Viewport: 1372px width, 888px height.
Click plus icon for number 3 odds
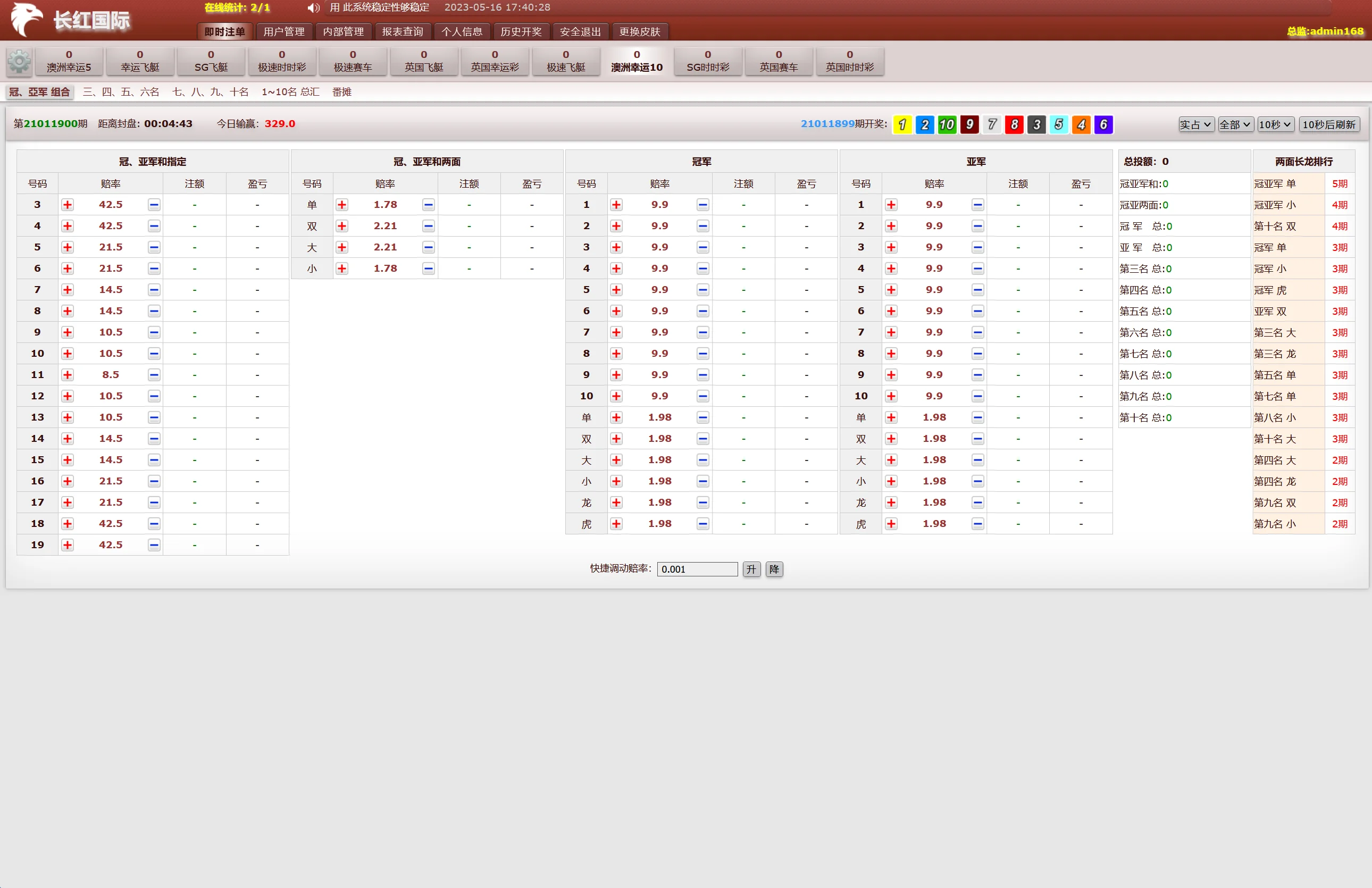[x=68, y=205]
